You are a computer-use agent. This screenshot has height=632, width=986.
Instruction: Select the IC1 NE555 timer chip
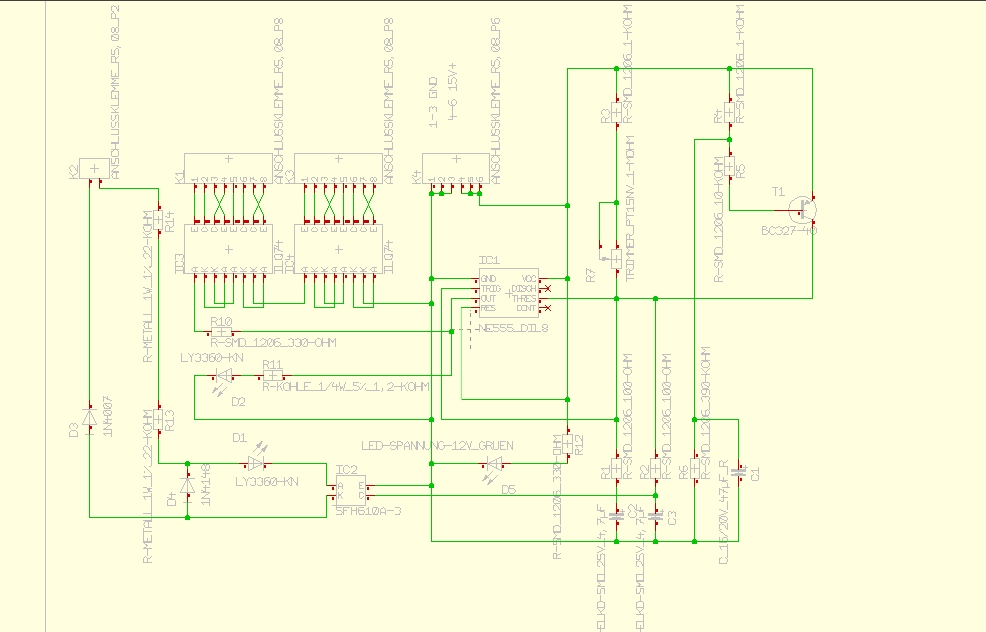pos(509,293)
